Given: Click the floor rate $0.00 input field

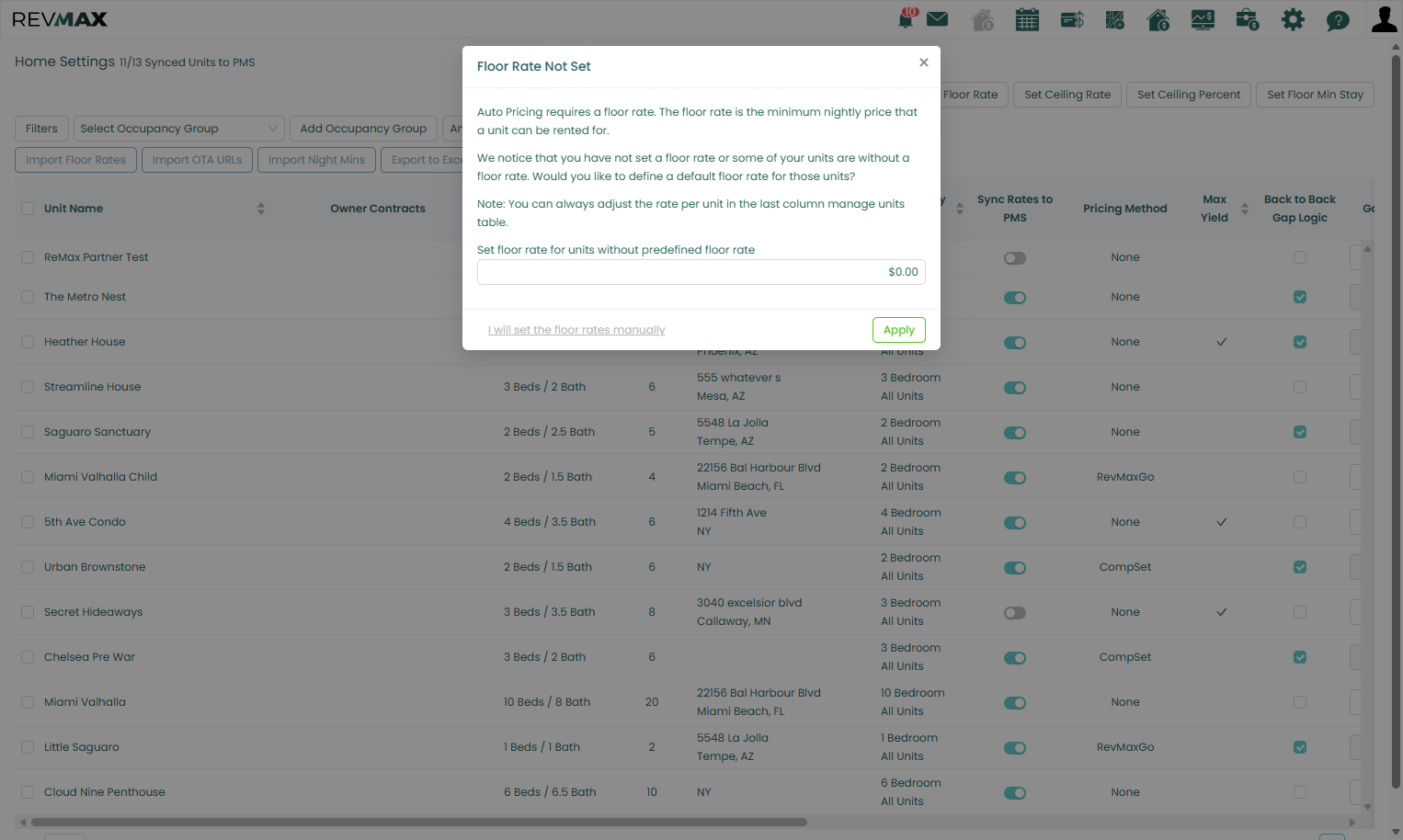Looking at the screenshot, I should (x=701, y=272).
